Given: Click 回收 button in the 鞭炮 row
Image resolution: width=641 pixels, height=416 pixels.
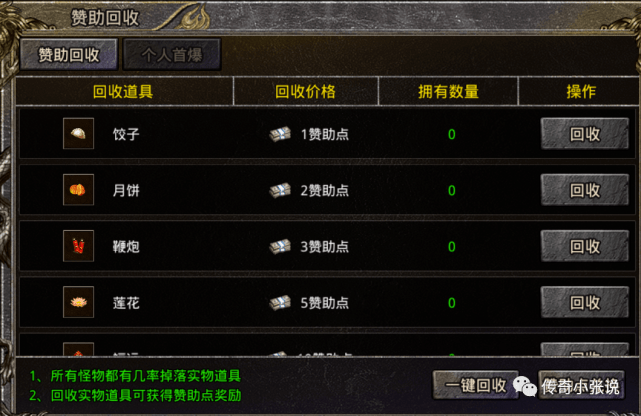Looking at the screenshot, I should point(585,246).
